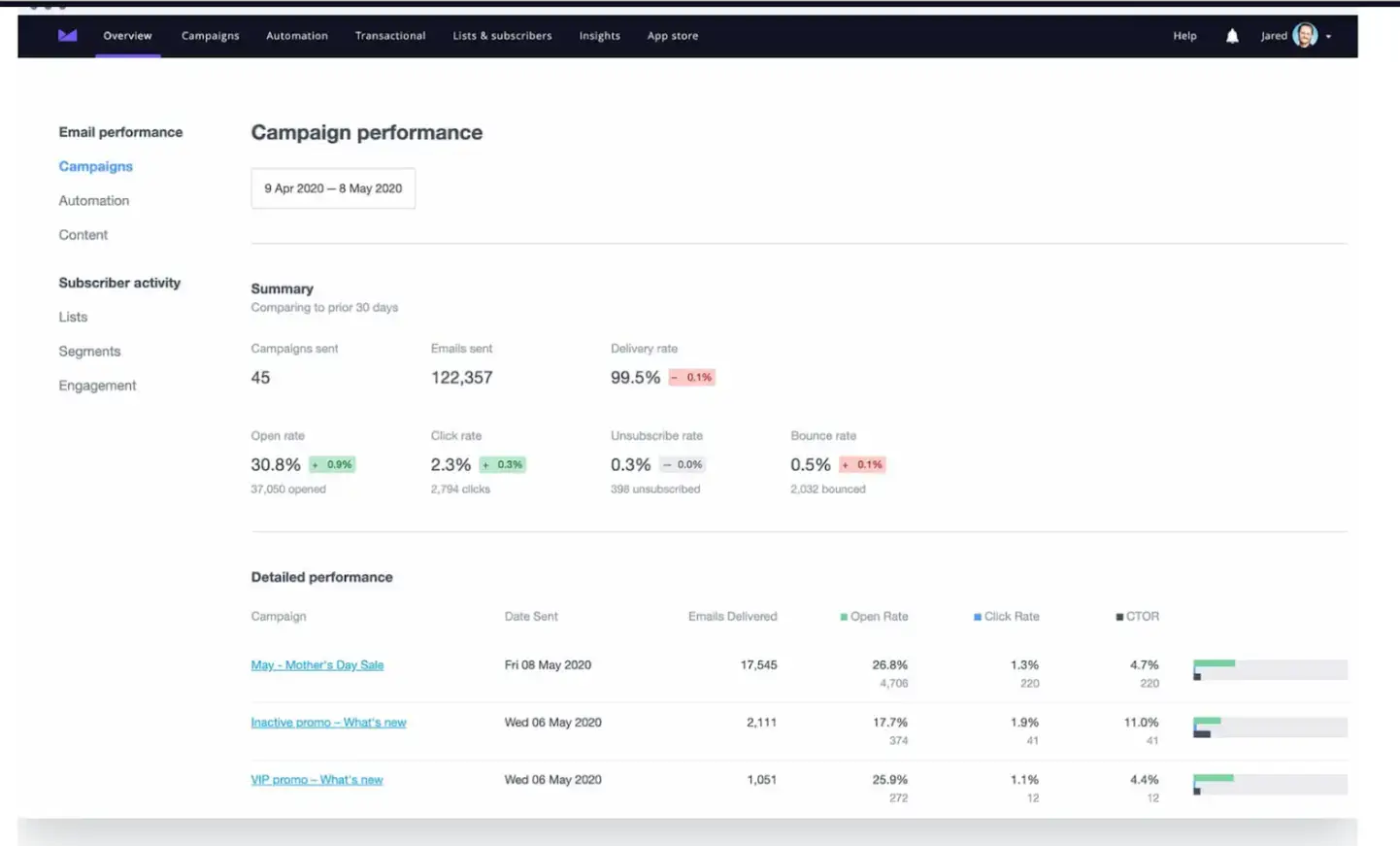
Task: Open the VIP promo – What's new campaign
Action: tap(317, 779)
